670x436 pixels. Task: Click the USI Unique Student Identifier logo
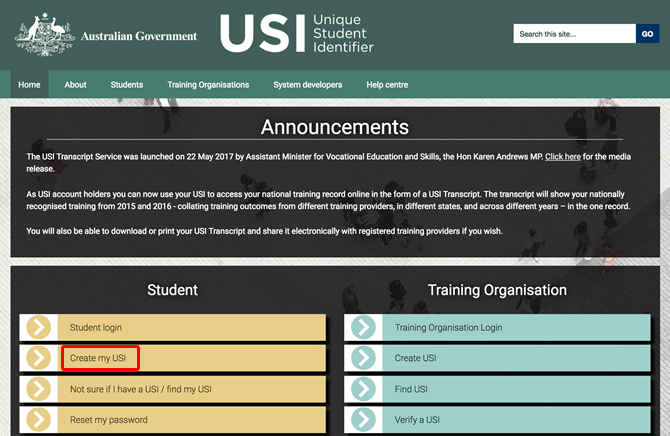(x=297, y=34)
